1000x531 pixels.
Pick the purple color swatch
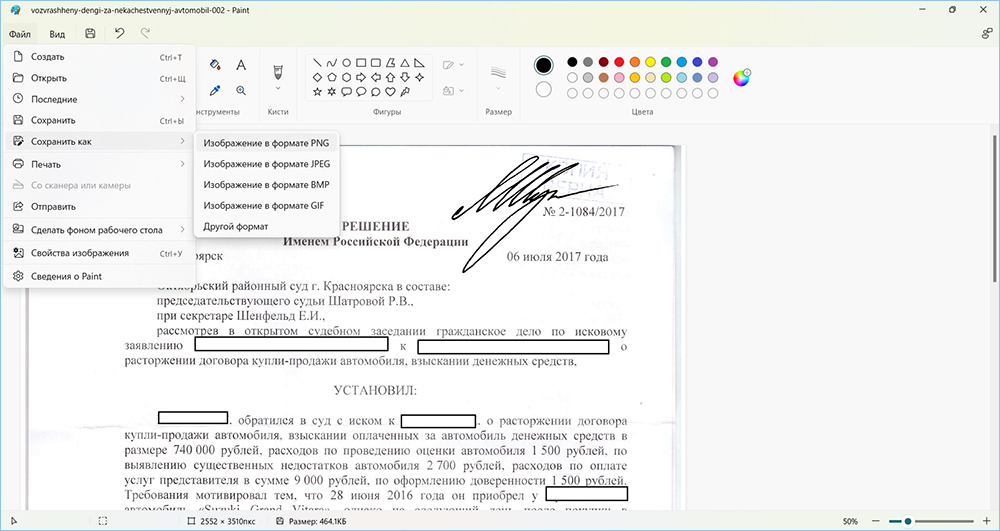pos(713,62)
